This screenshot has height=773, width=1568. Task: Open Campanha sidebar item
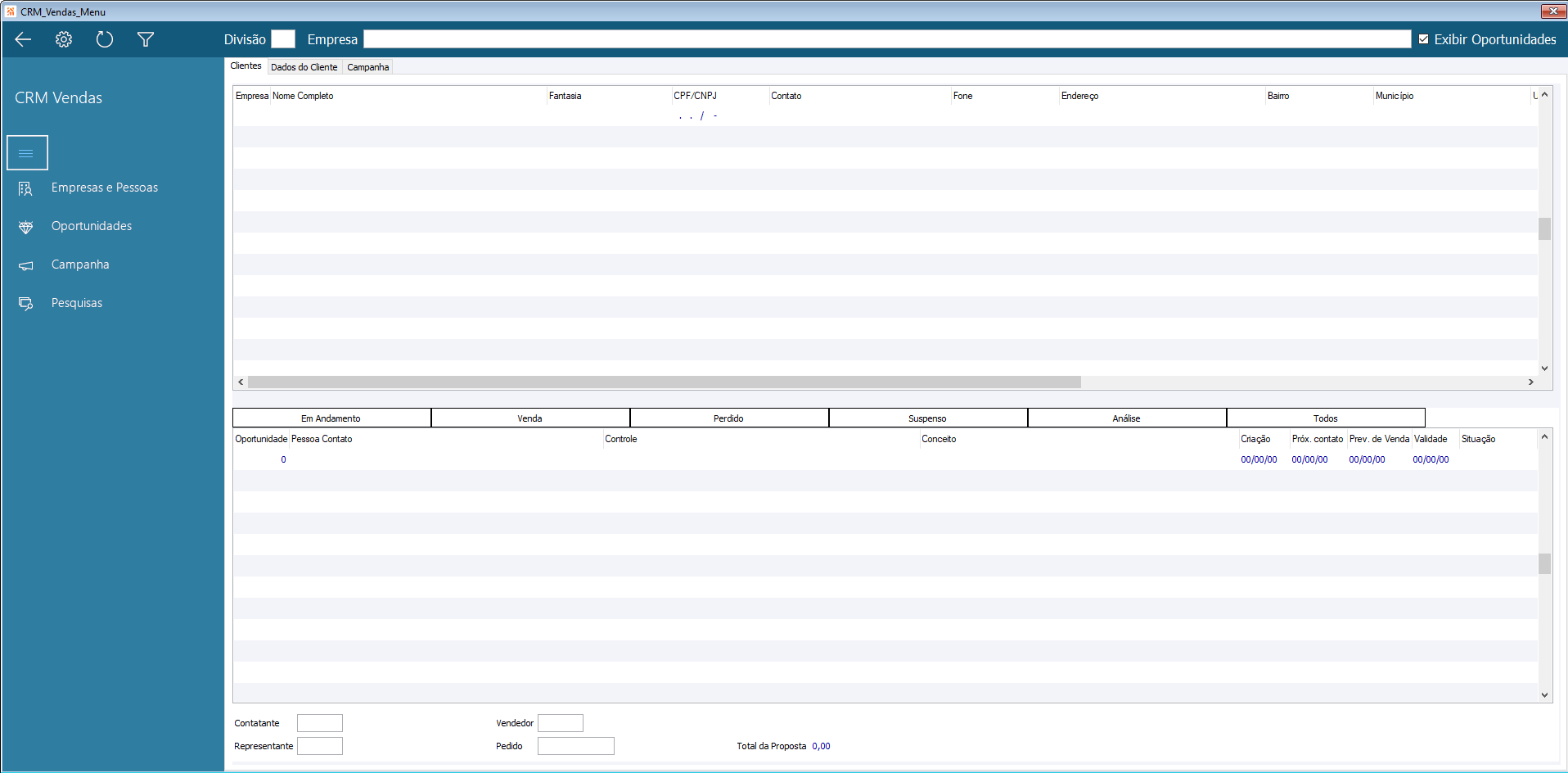coord(80,264)
